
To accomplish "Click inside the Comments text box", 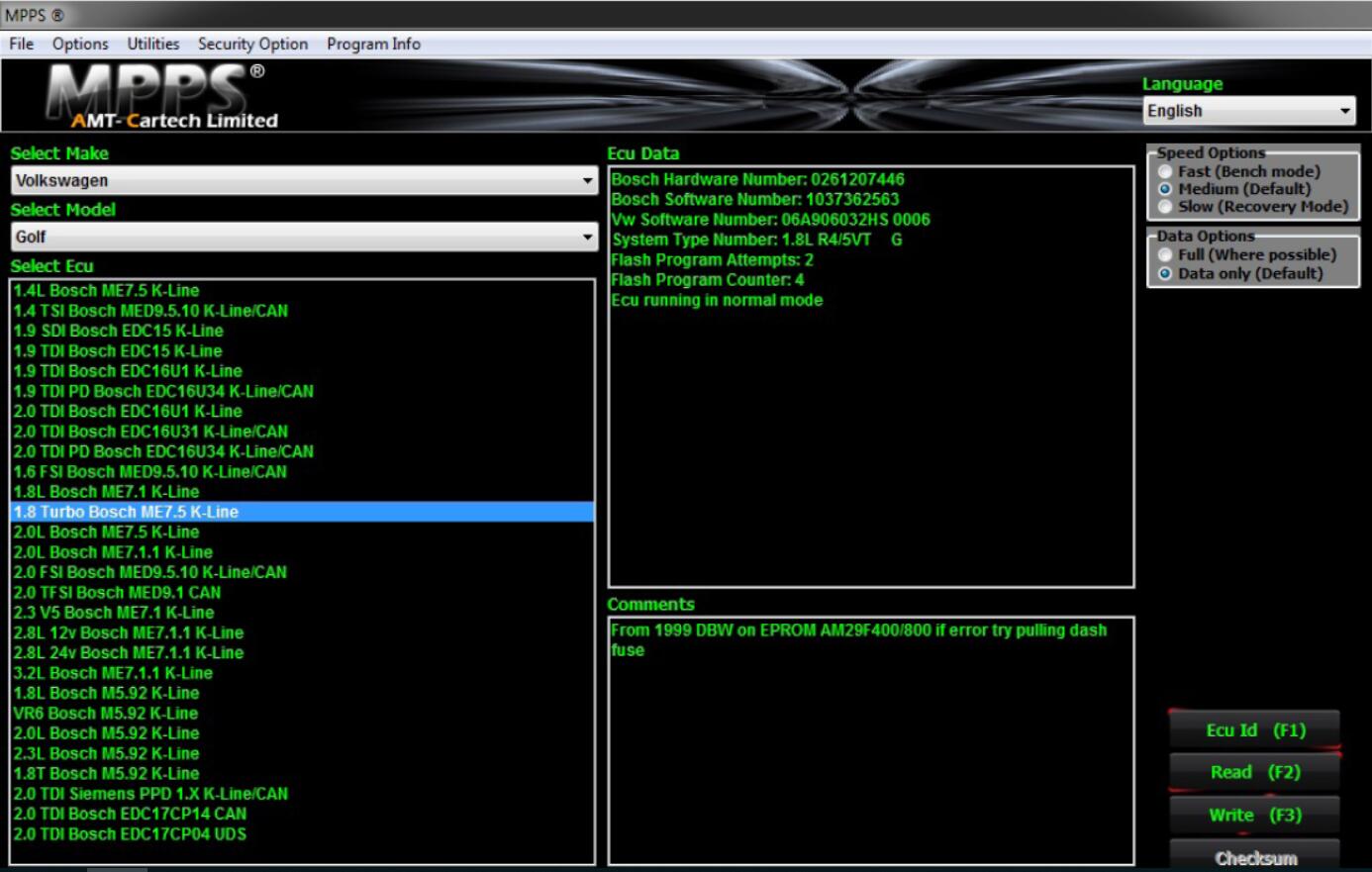I will 871,740.
